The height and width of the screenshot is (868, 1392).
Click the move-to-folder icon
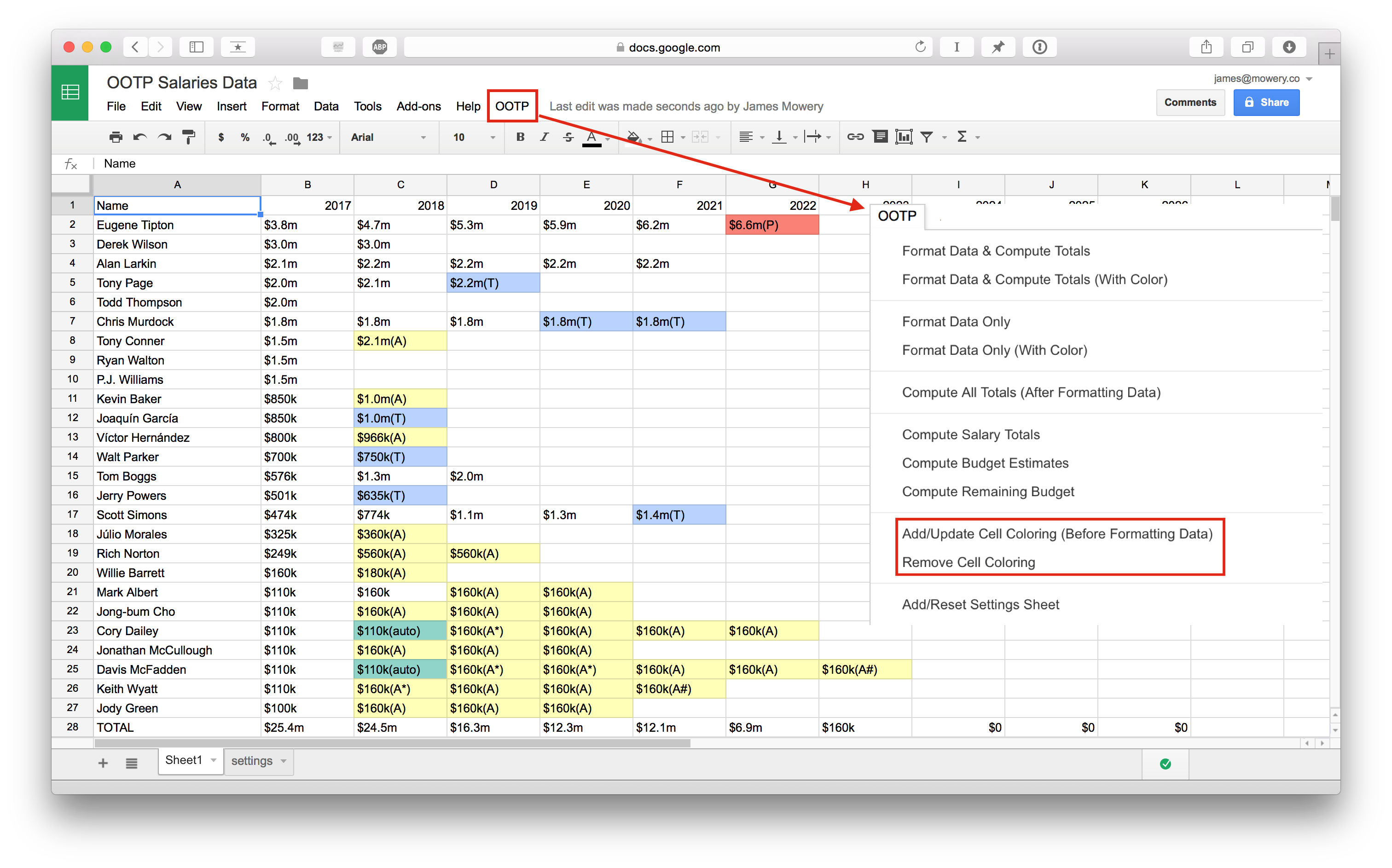point(301,84)
